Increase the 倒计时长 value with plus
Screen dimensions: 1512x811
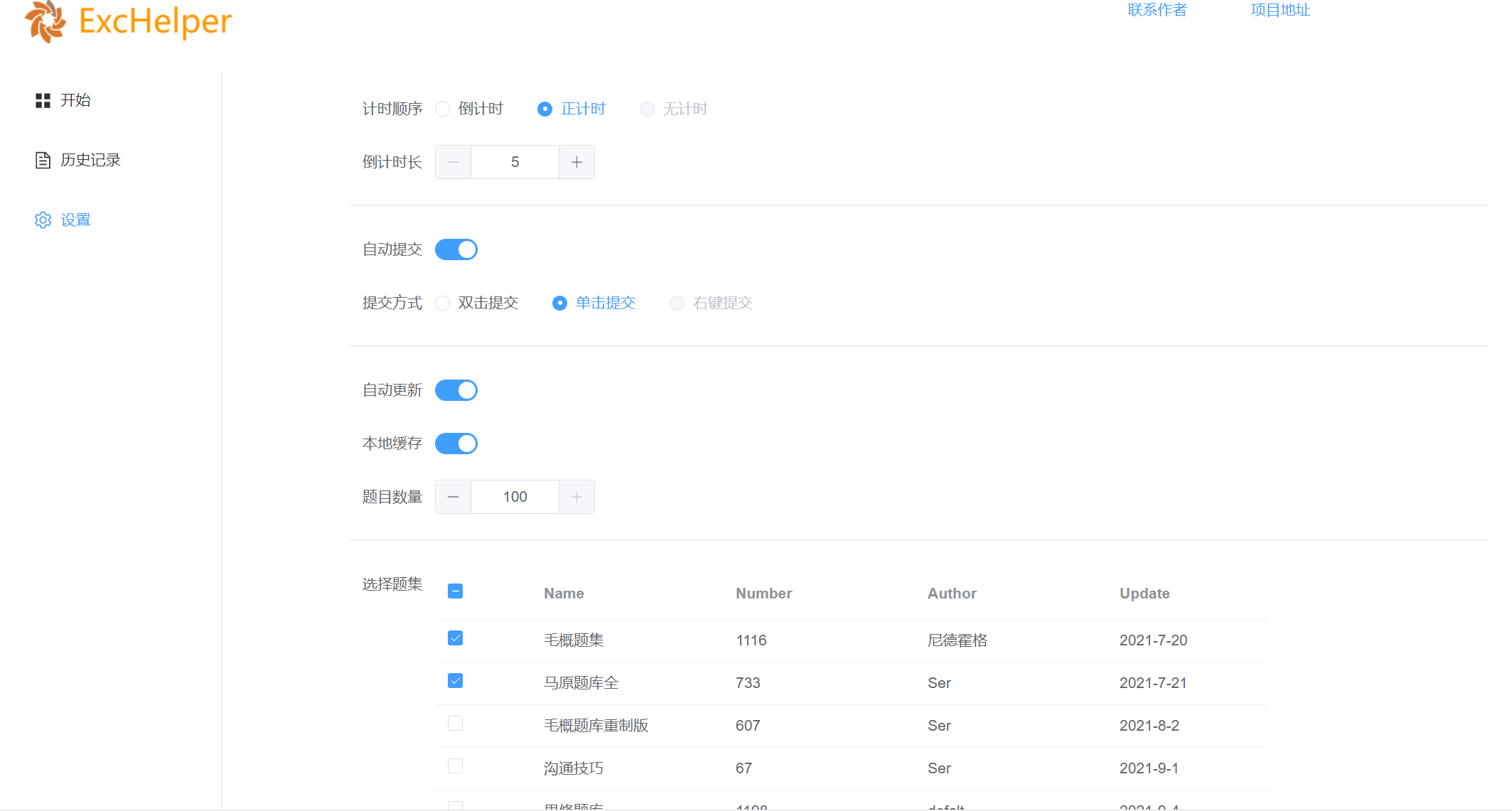coord(577,162)
